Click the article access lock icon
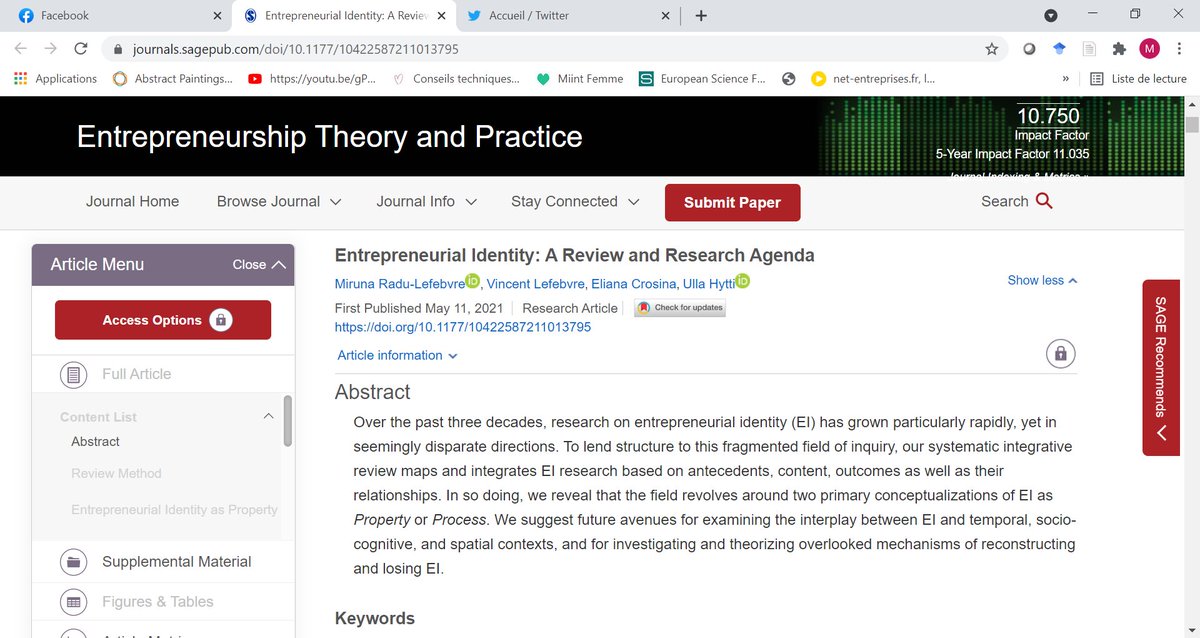Screen dimensions: 1200x638 (x=1061, y=353)
